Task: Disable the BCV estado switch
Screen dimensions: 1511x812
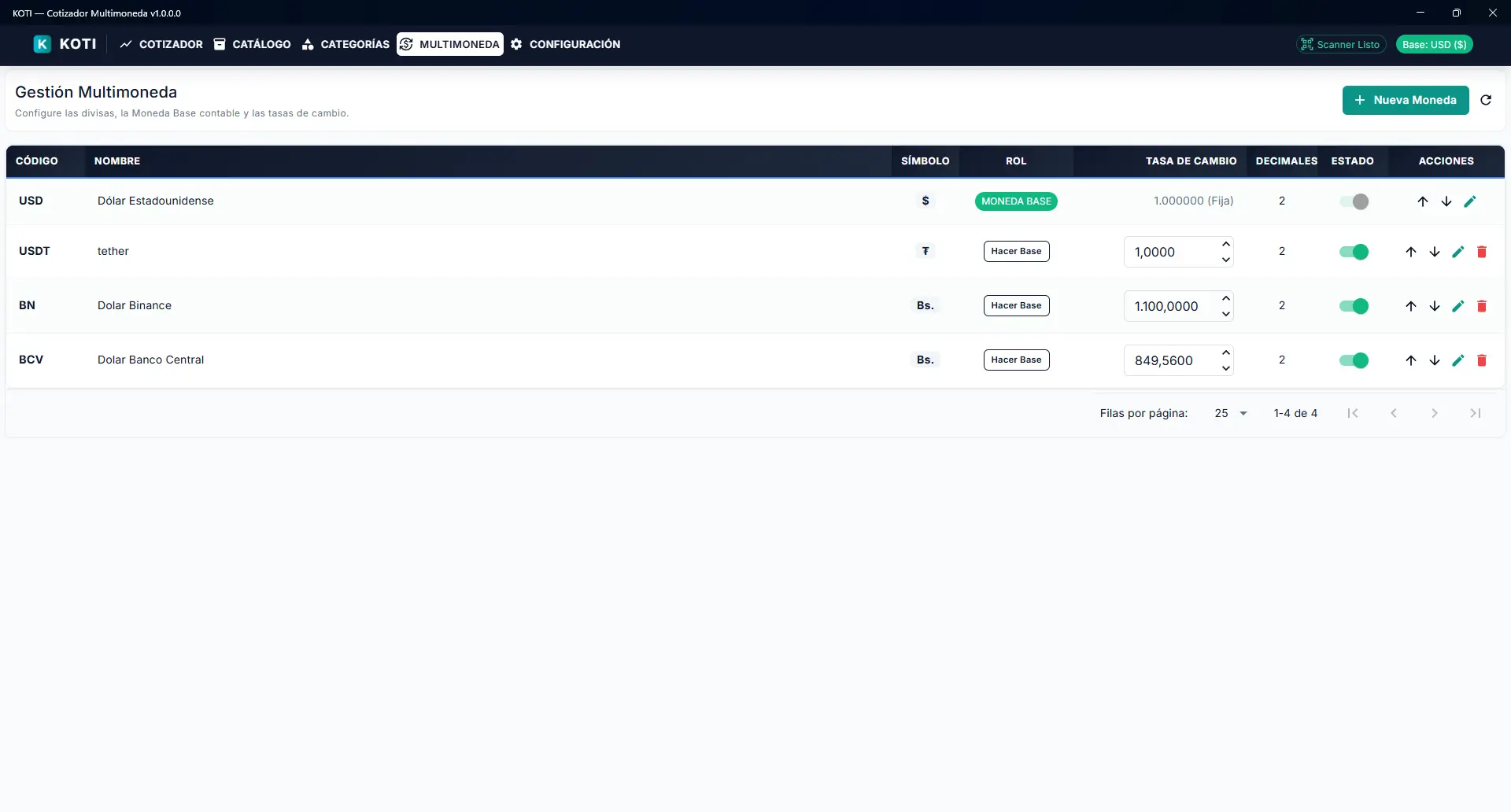Action: click(1354, 360)
